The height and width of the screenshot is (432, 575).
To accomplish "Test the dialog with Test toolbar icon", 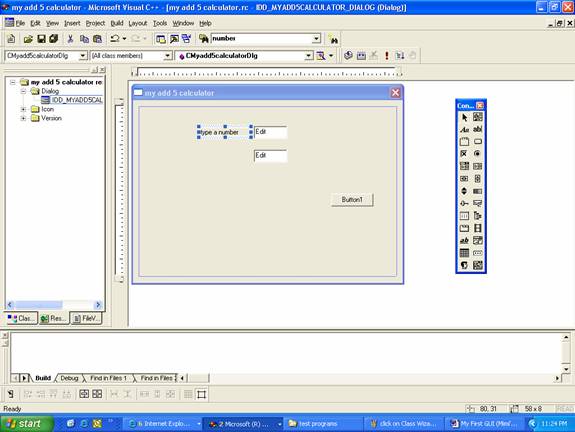I will tap(11, 394).
